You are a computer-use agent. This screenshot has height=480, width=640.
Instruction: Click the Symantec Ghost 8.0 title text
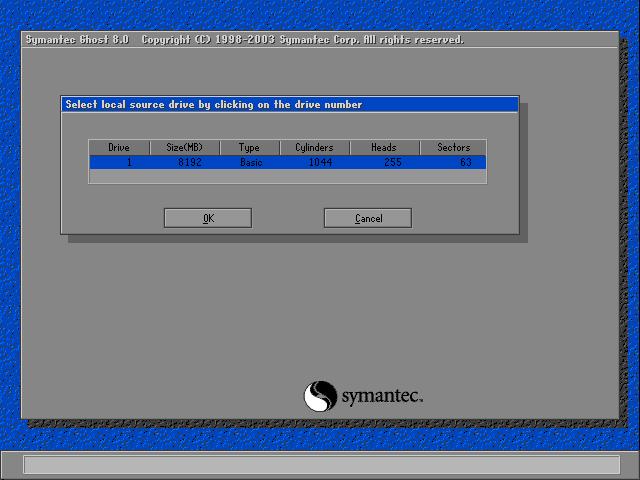pos(77,40)
